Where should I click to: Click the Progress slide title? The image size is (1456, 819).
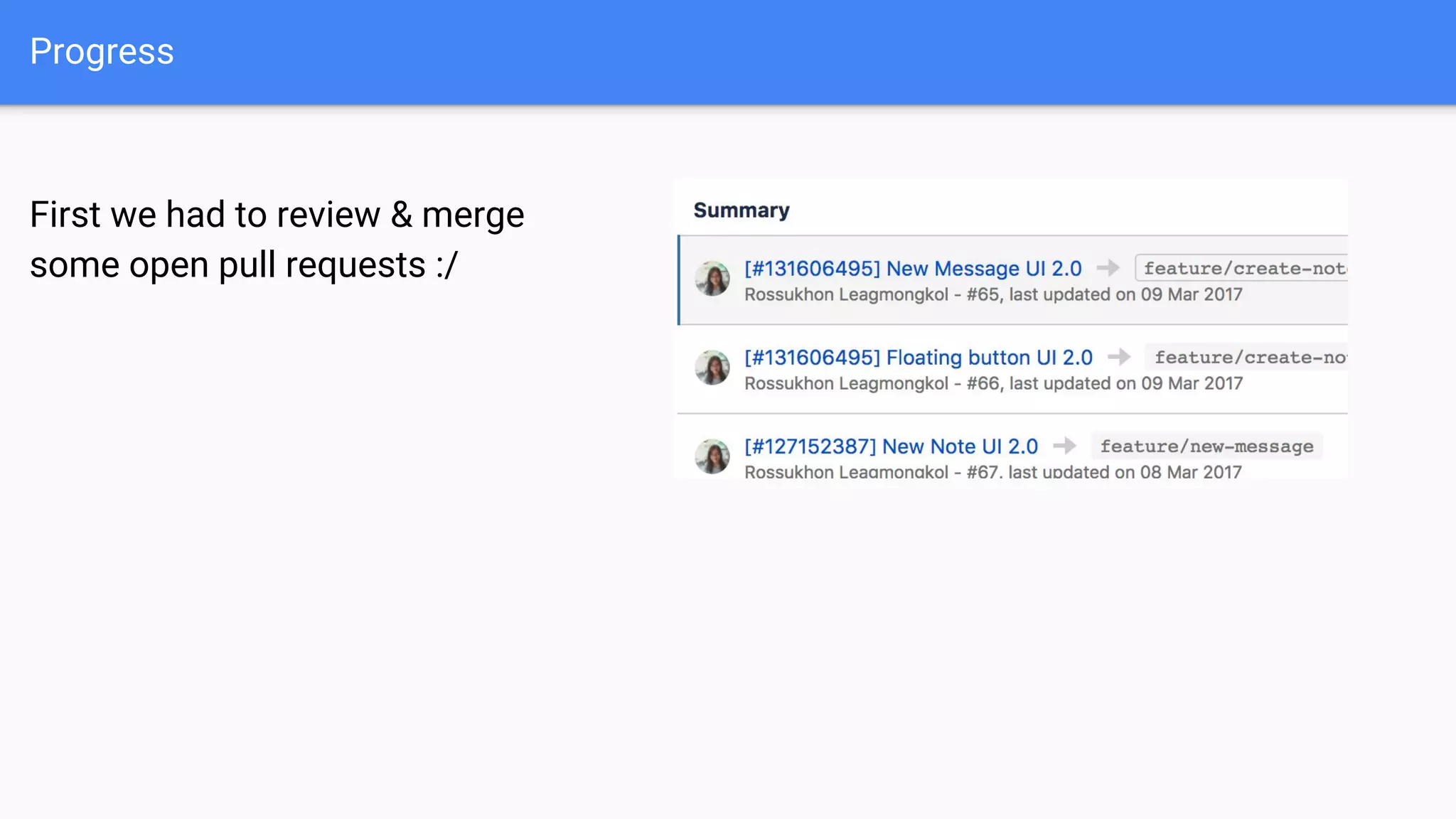pos(102,52)
